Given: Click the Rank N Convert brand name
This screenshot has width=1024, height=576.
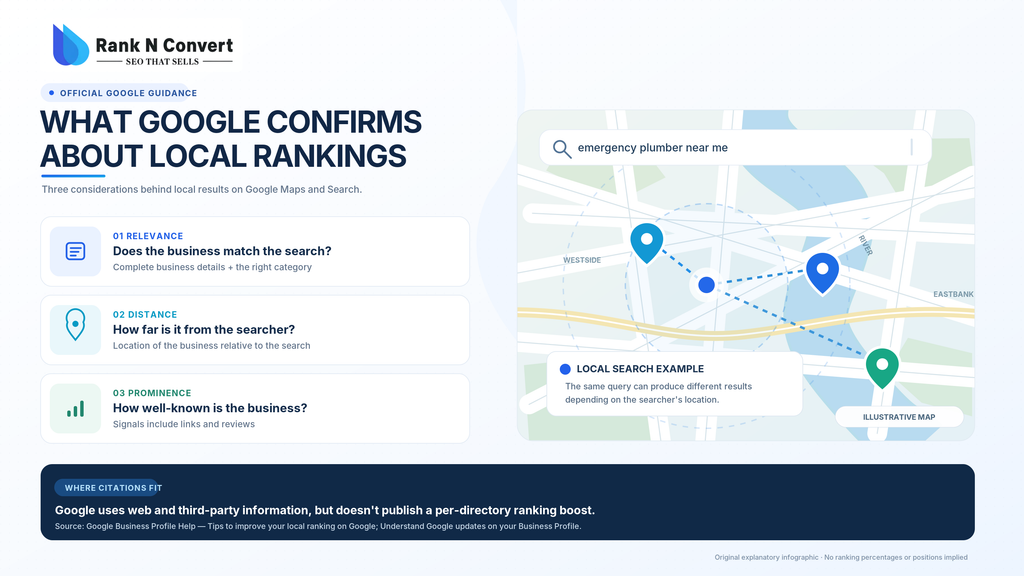Looking at the screenshot, I should coord(164,45).
